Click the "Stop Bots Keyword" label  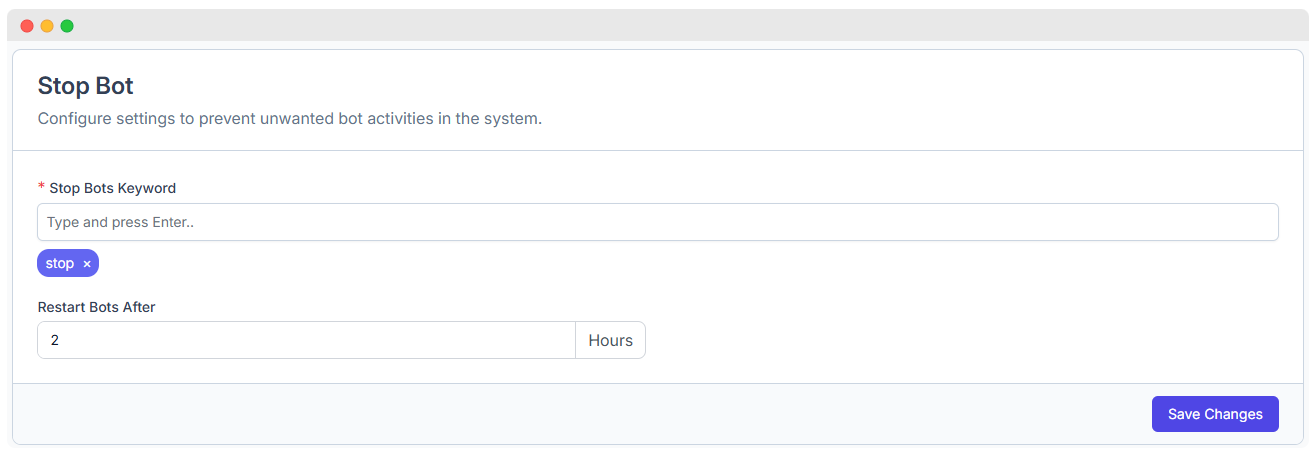[x=112, y=188]
